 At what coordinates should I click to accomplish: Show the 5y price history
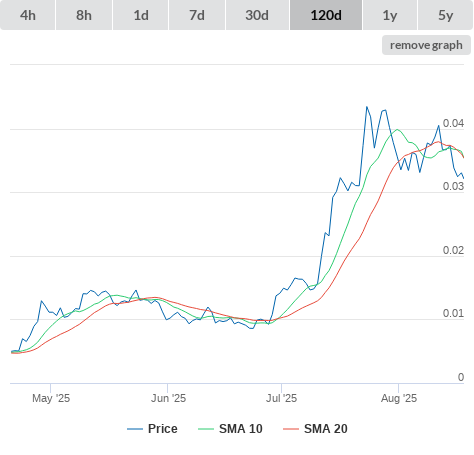coord(446,15)
